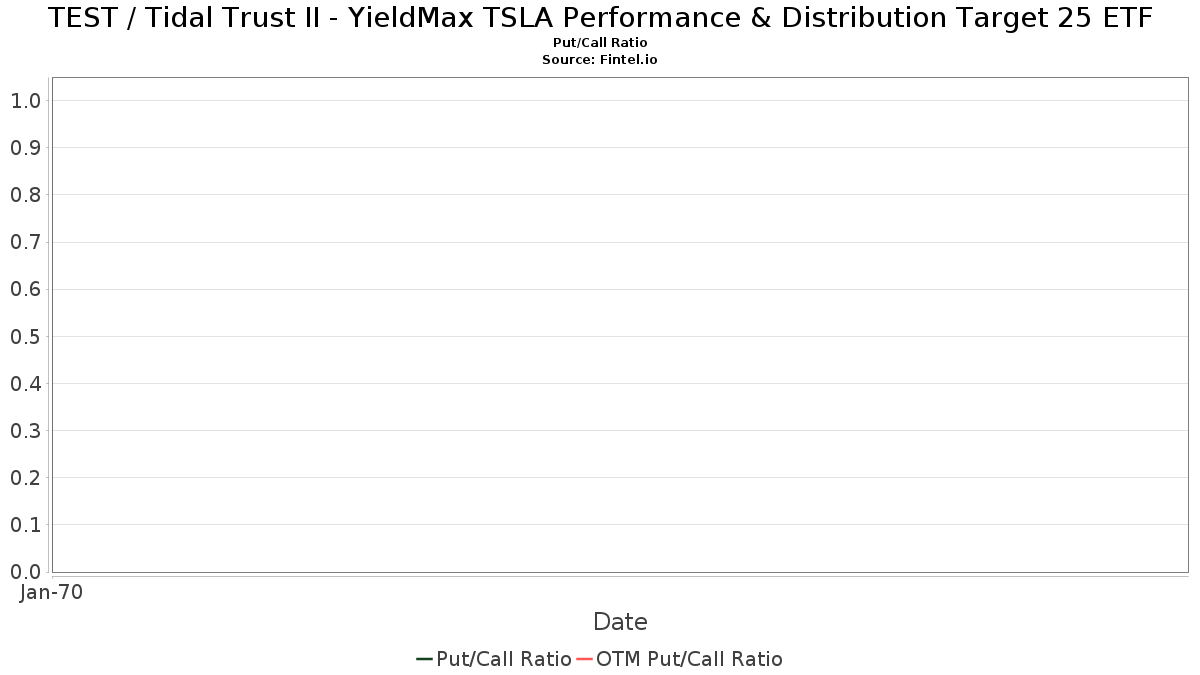Click the 0.4 y-axis tick label
The width and height of the screenshot is (1200, 675).
(x=25, y=383)
